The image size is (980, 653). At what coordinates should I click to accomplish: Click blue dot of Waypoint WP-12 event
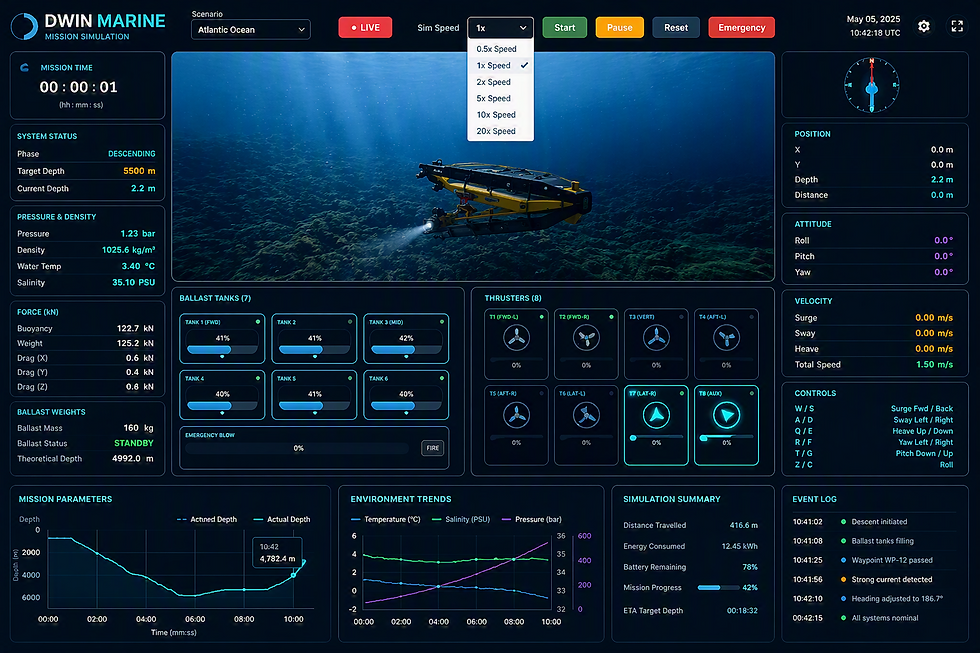(x=843, y=560)
